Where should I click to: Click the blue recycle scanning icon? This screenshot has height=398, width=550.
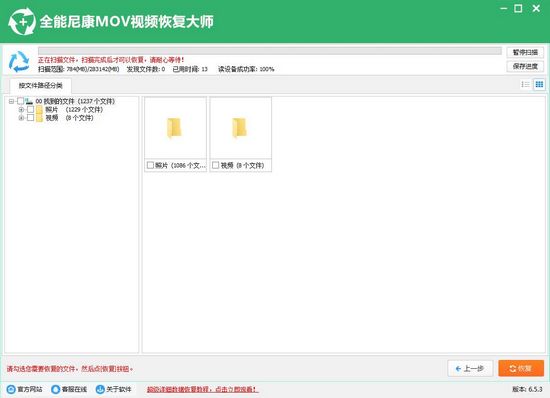tap(19, 61)
